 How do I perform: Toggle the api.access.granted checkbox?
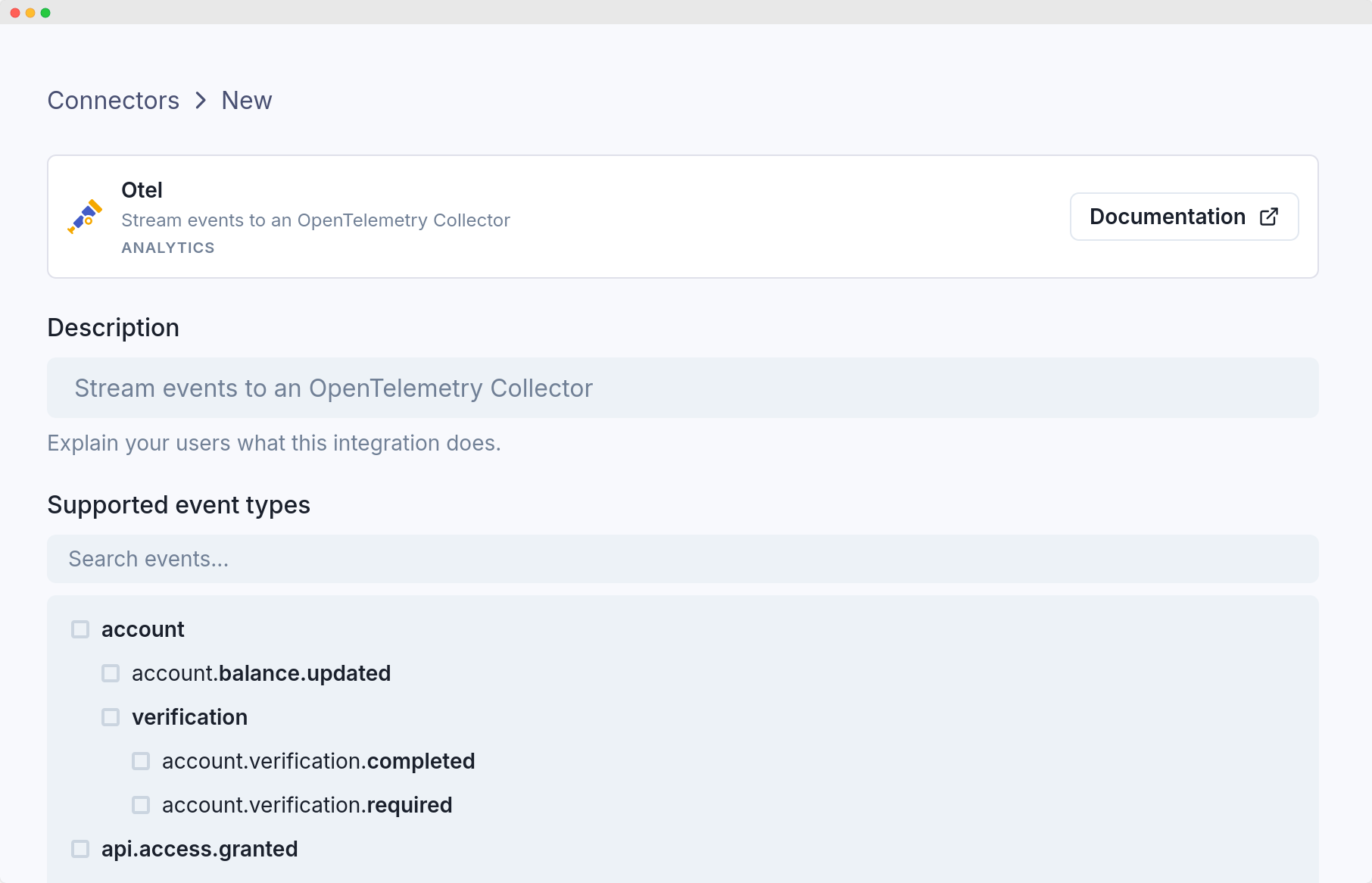click(80, 849)
